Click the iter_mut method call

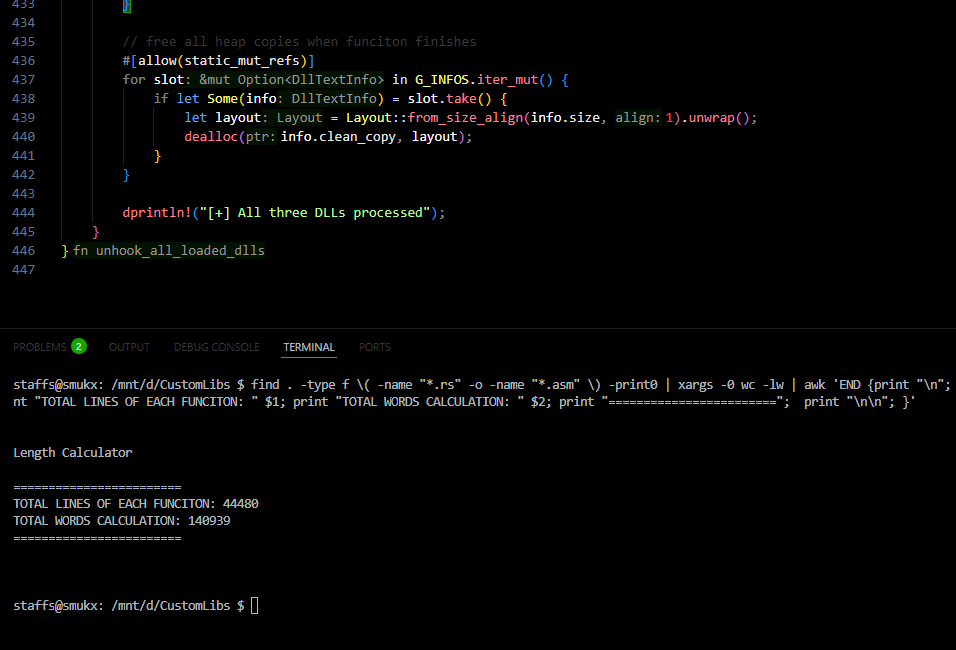[507, 80]
